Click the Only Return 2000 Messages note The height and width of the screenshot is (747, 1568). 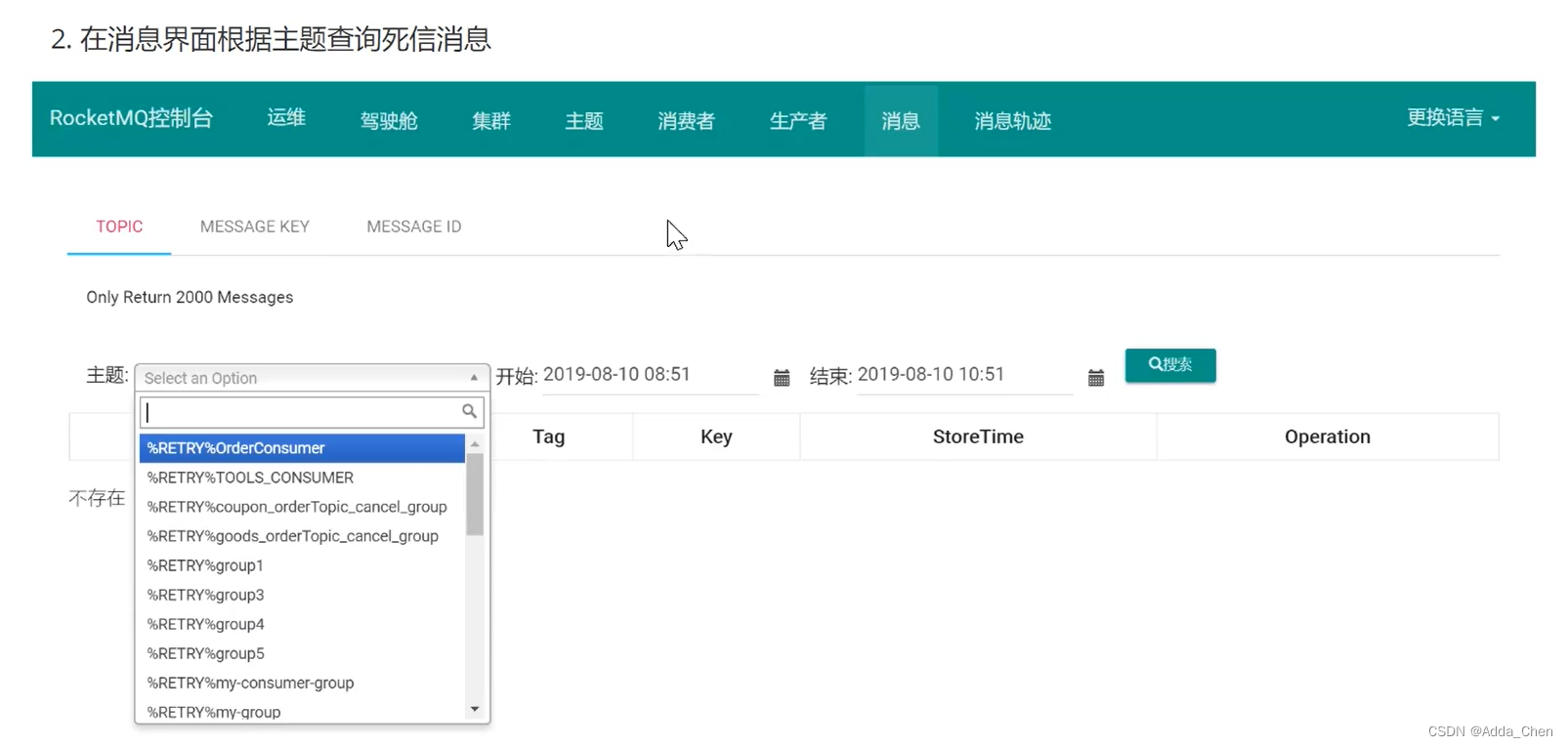point(190,297)
